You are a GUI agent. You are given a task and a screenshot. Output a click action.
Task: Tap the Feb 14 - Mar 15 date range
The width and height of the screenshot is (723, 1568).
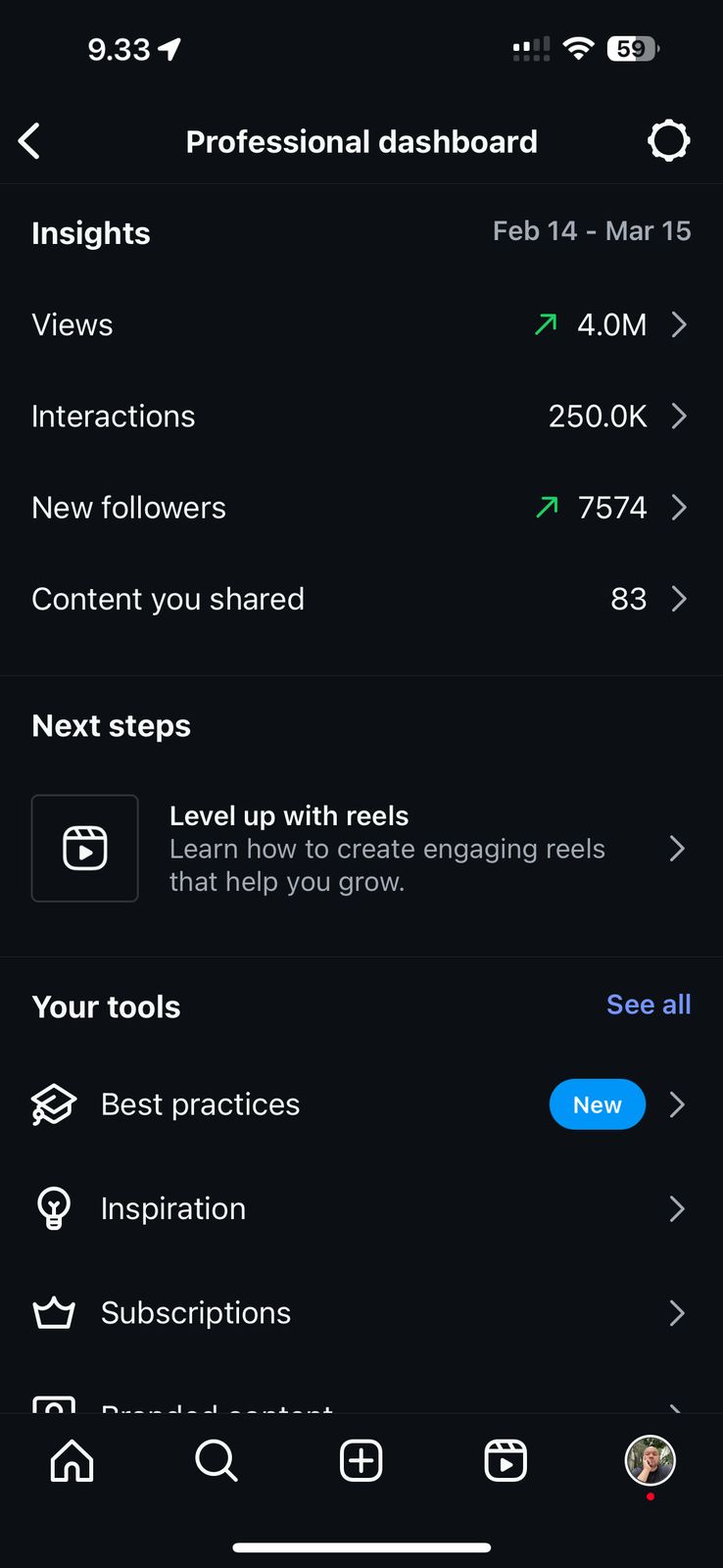click(592, 231)
